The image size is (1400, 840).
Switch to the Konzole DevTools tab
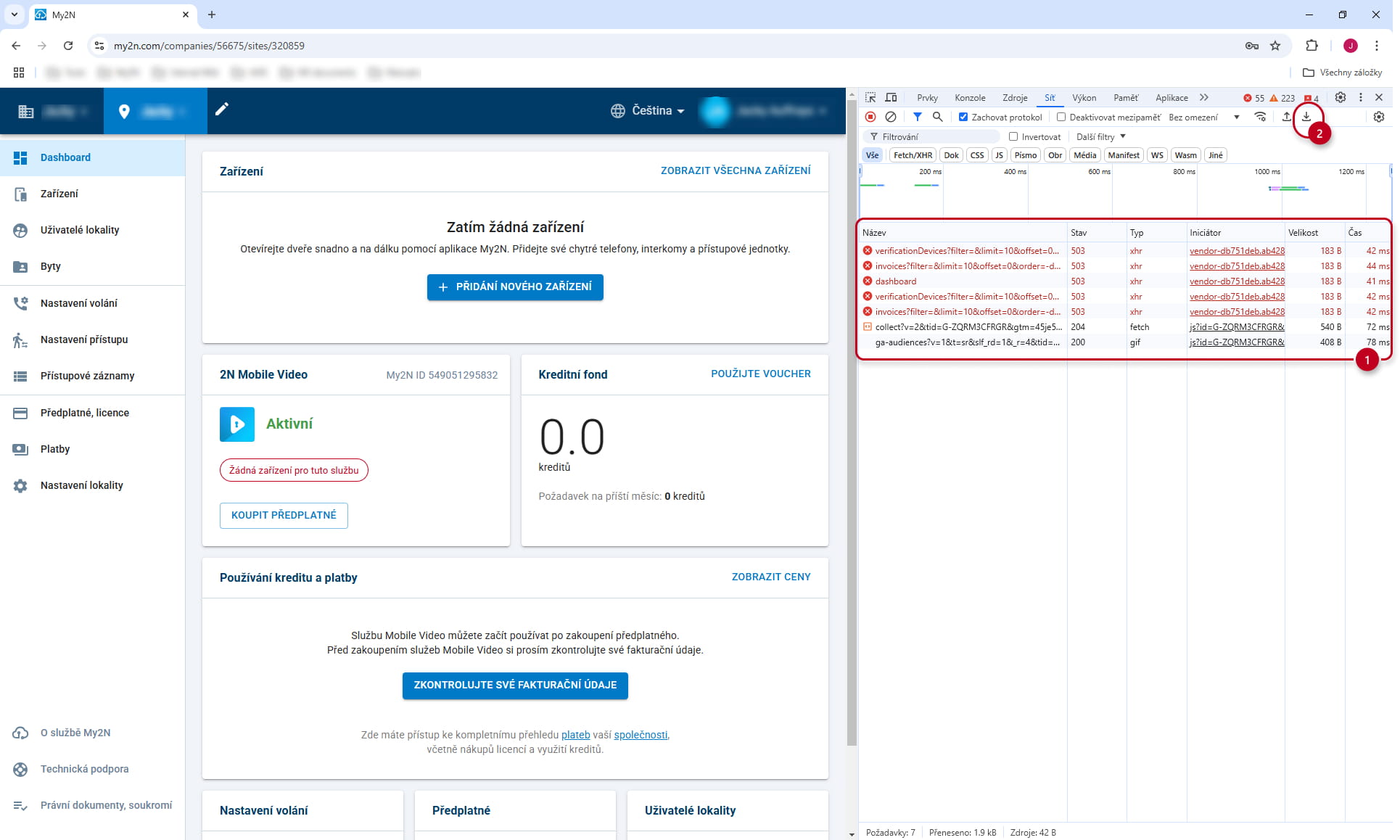tap(970, 98)
